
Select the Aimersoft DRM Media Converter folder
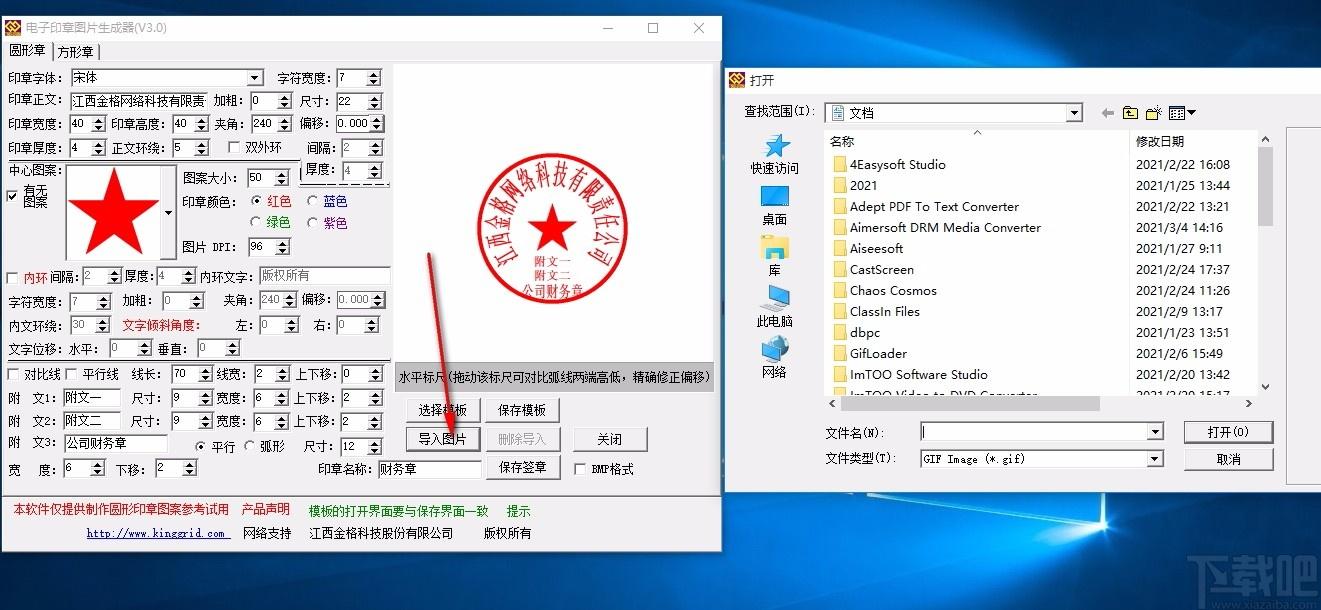(936, 227)
